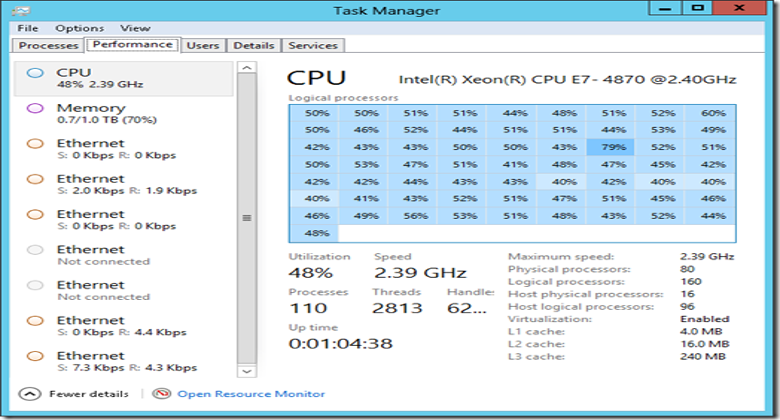Image resolution: width=780 pixels, height=420 pixels.
Task: Select the CPU circle icon in sidebar
Action: (x=35, y=73)
